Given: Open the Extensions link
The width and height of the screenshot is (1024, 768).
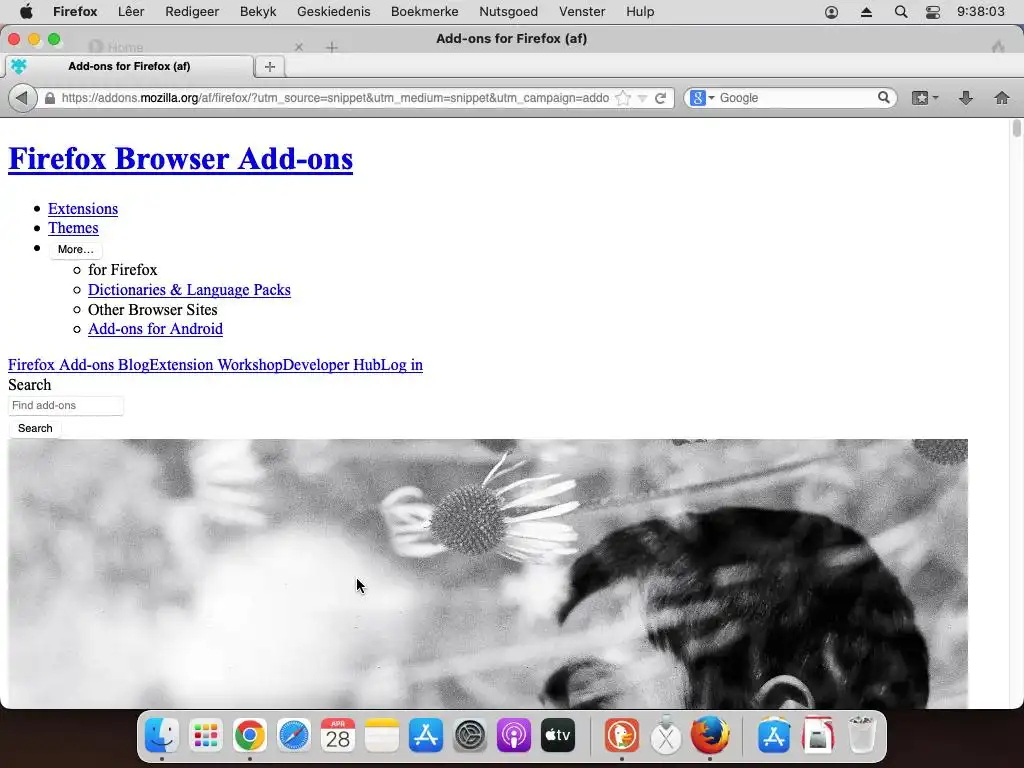Looking at the screenshot, I should click(83, 209).
